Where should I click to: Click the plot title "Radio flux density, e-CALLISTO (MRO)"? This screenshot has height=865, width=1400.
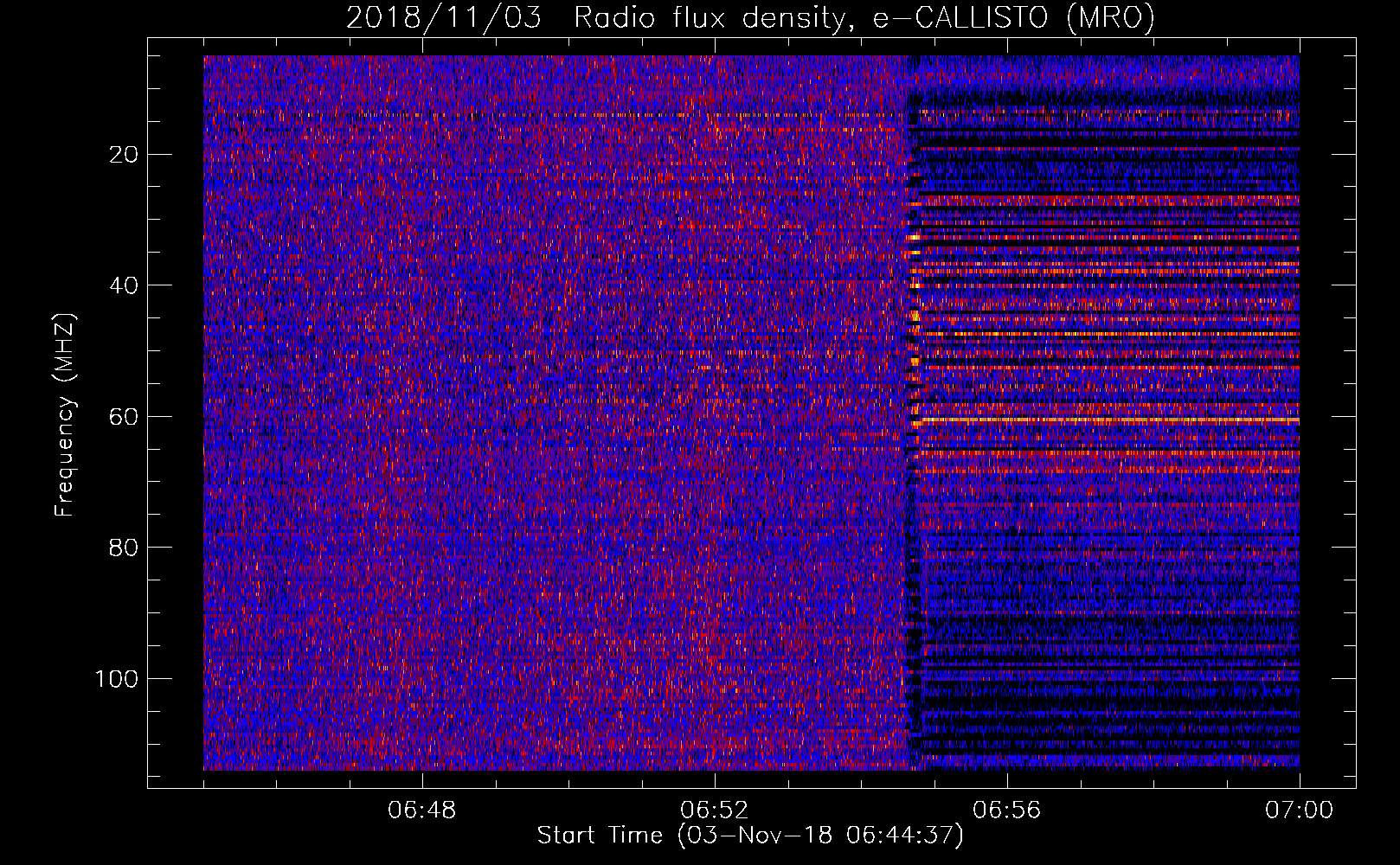(864, 17)
